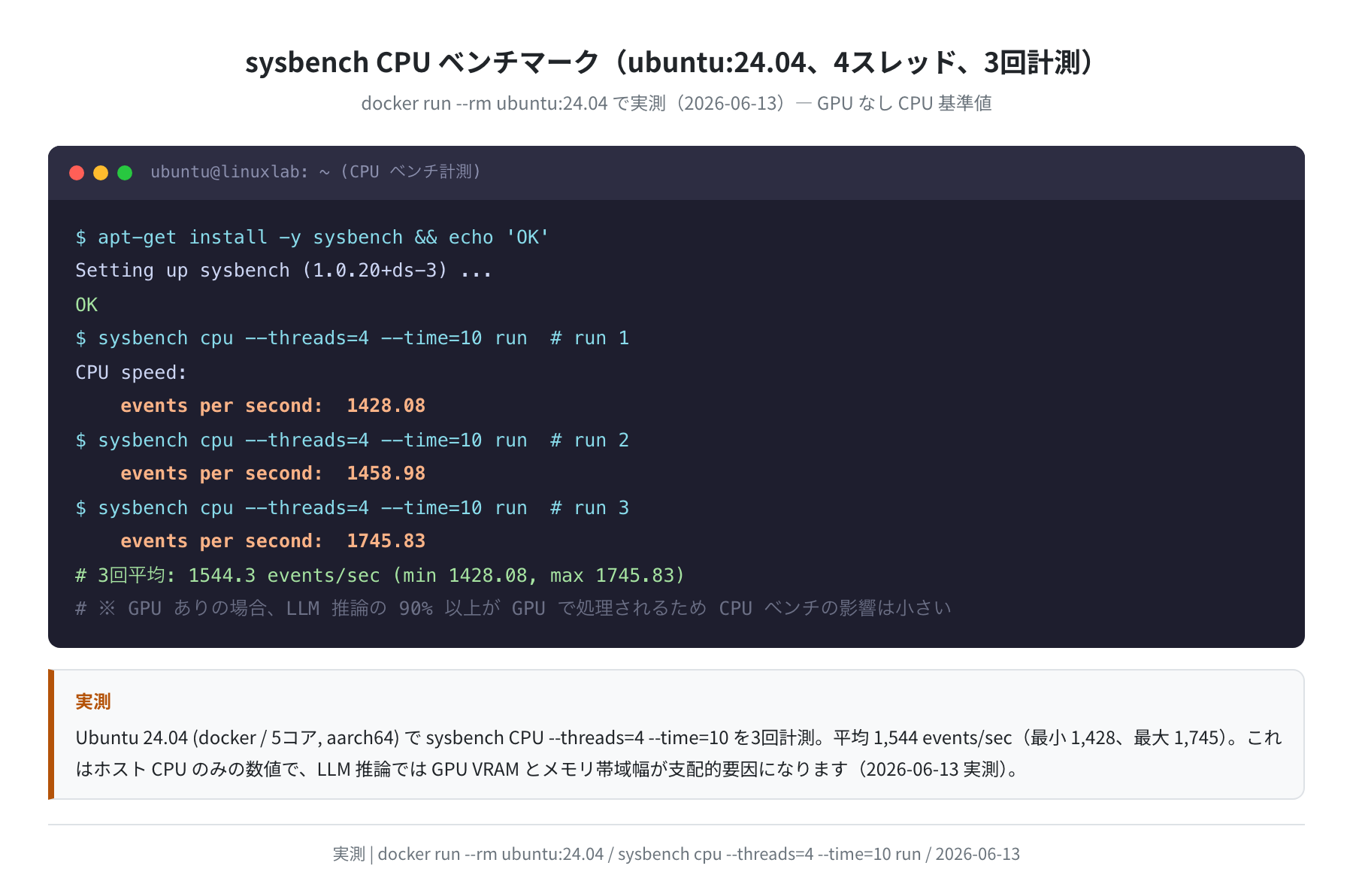Click the 'CPU speed:' output line

tap(131, 373)
